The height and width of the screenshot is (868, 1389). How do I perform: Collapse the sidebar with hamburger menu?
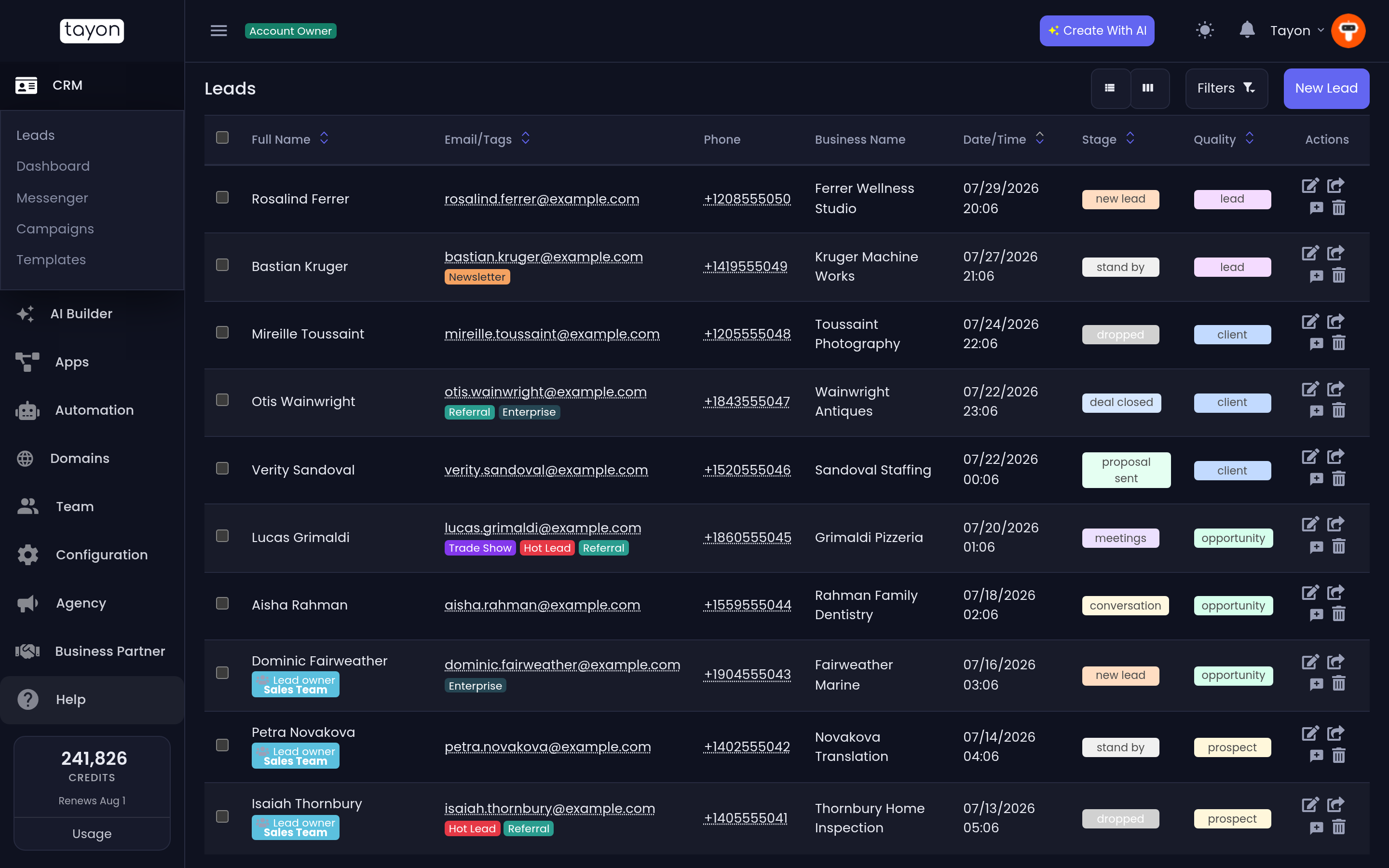coord(218,30)
